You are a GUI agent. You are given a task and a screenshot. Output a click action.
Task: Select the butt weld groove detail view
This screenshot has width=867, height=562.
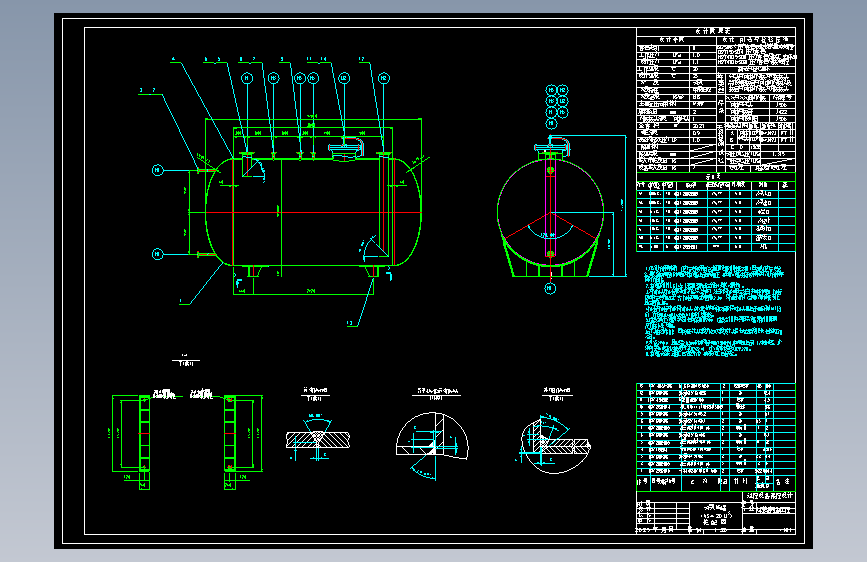point(317,438)
